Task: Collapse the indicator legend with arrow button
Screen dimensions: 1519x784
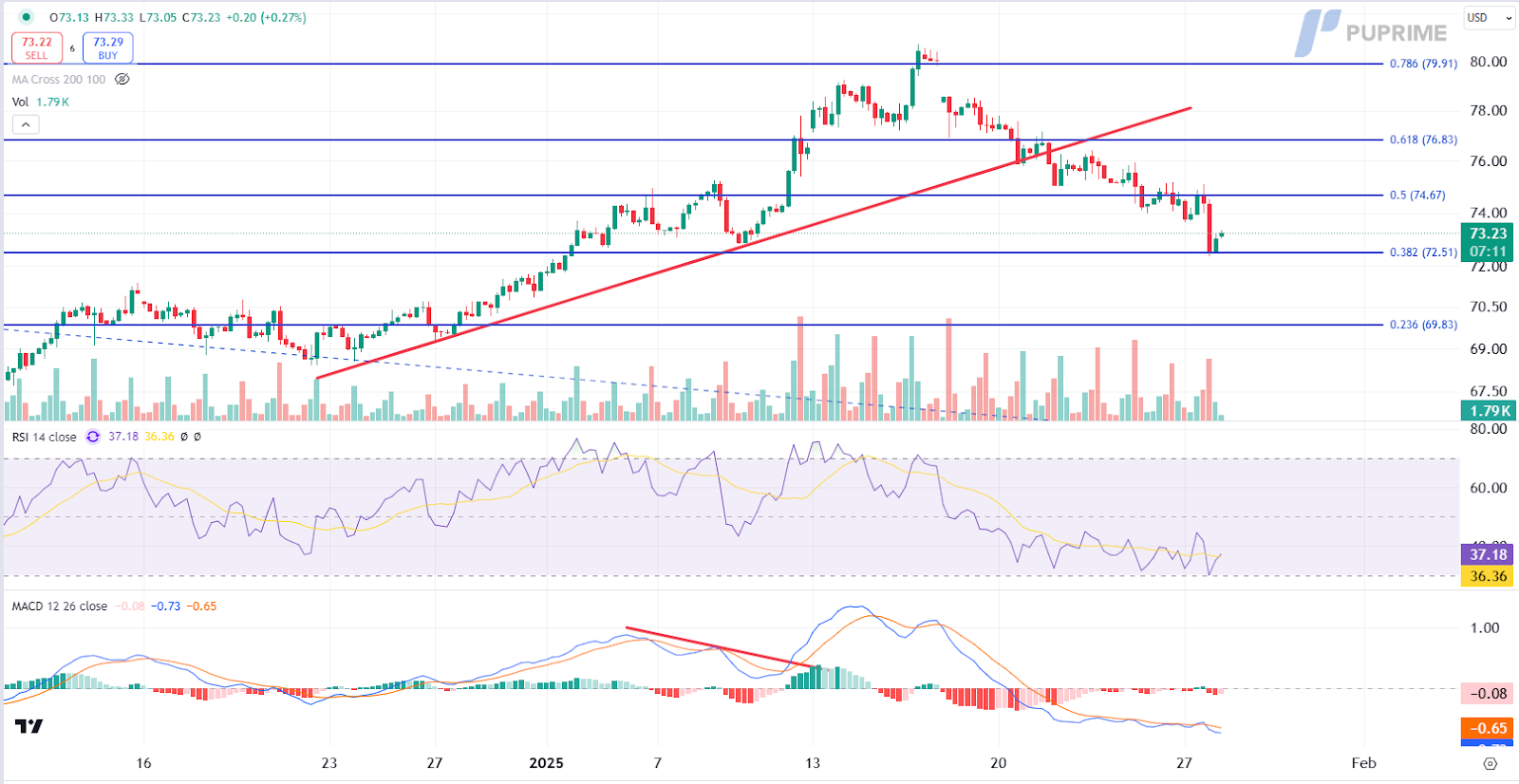Action: coord(26,124)
